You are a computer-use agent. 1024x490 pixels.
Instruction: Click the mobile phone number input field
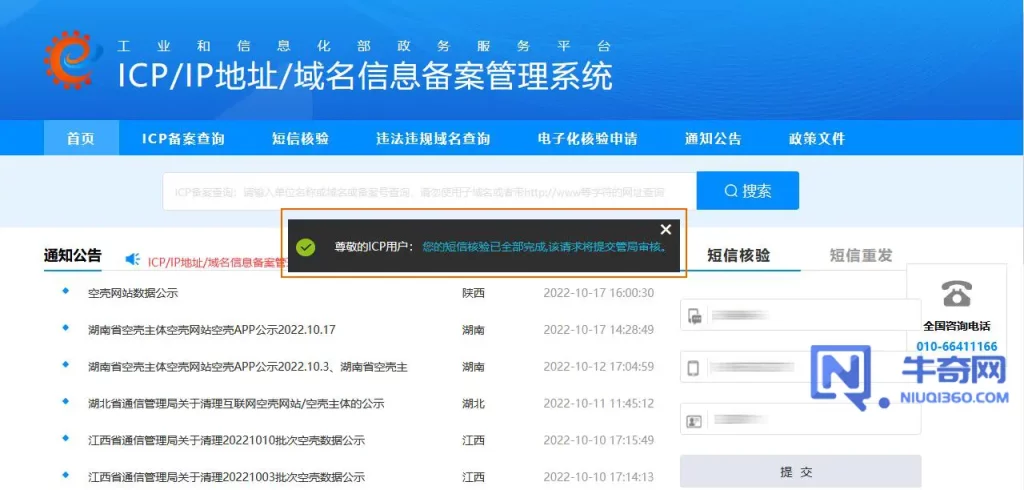(x=801, y=367)
